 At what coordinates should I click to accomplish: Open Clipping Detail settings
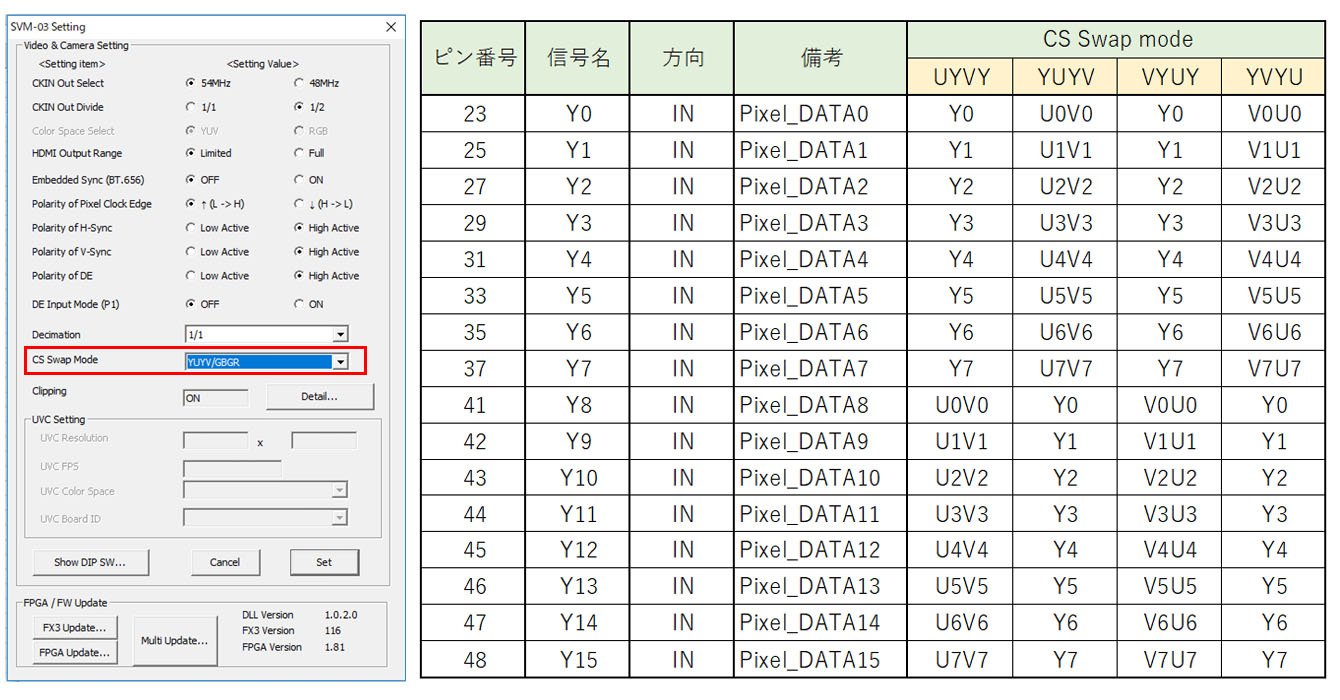[319, 397]
